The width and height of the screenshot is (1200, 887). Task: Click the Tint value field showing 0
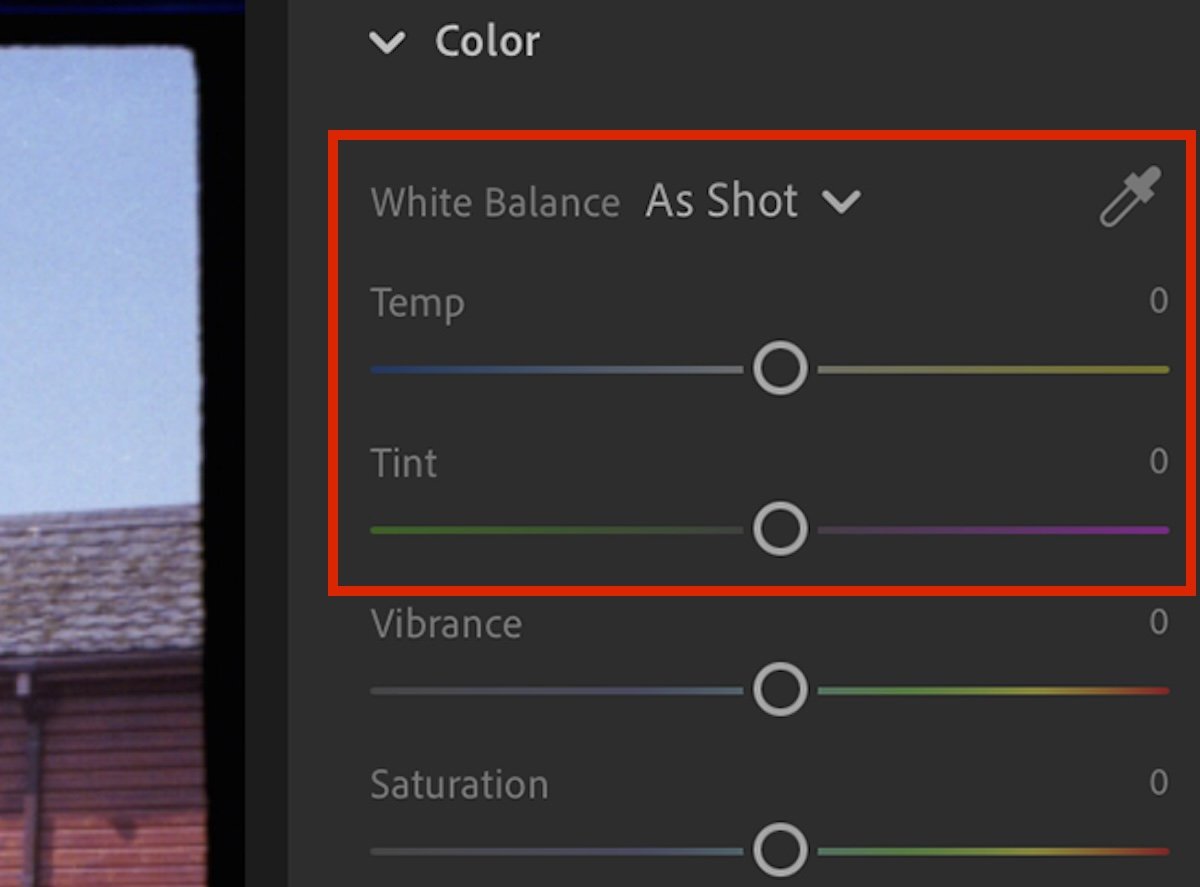[x=1158, y=461]
